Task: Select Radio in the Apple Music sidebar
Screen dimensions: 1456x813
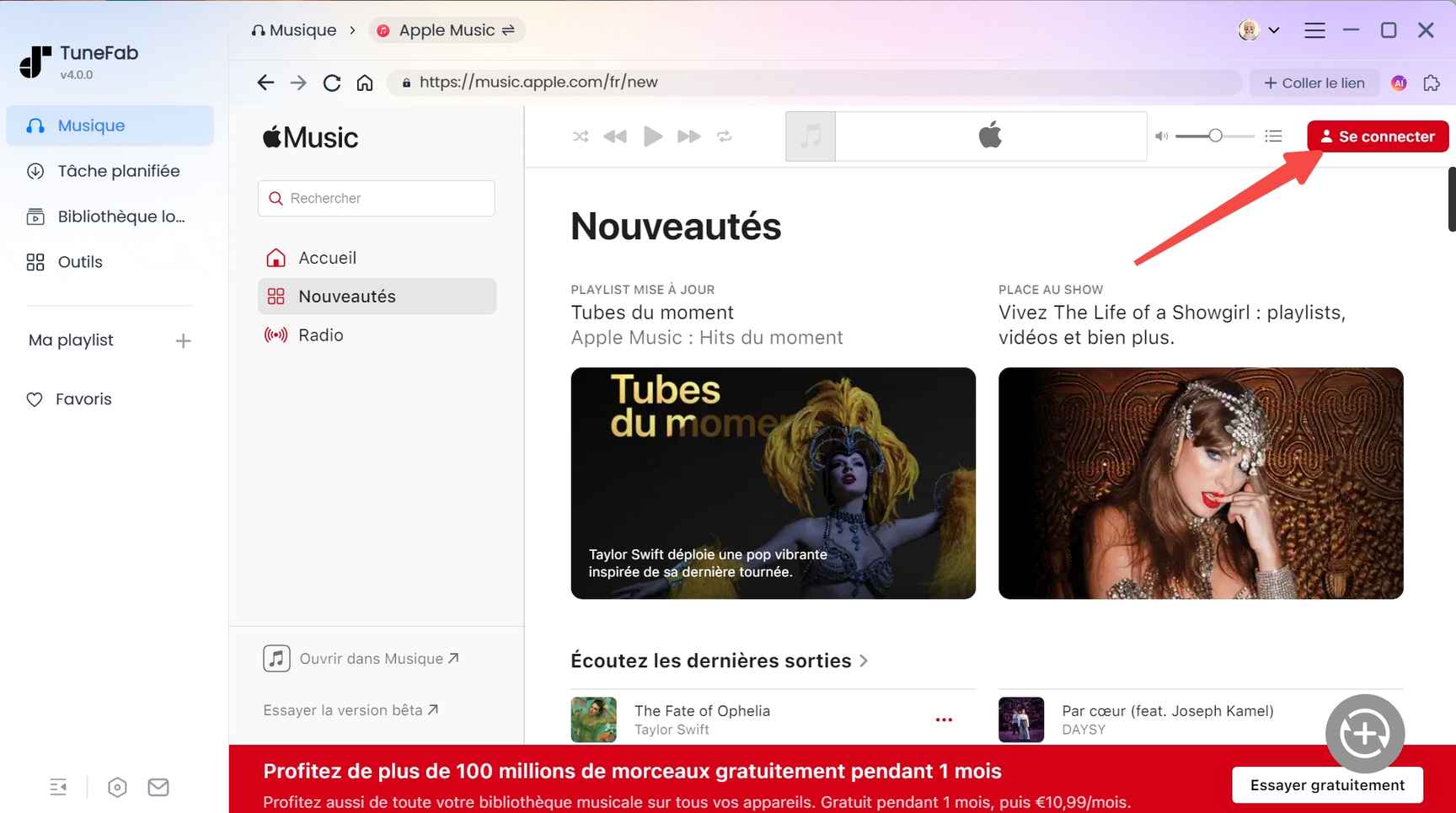Action: coord(320,334)
